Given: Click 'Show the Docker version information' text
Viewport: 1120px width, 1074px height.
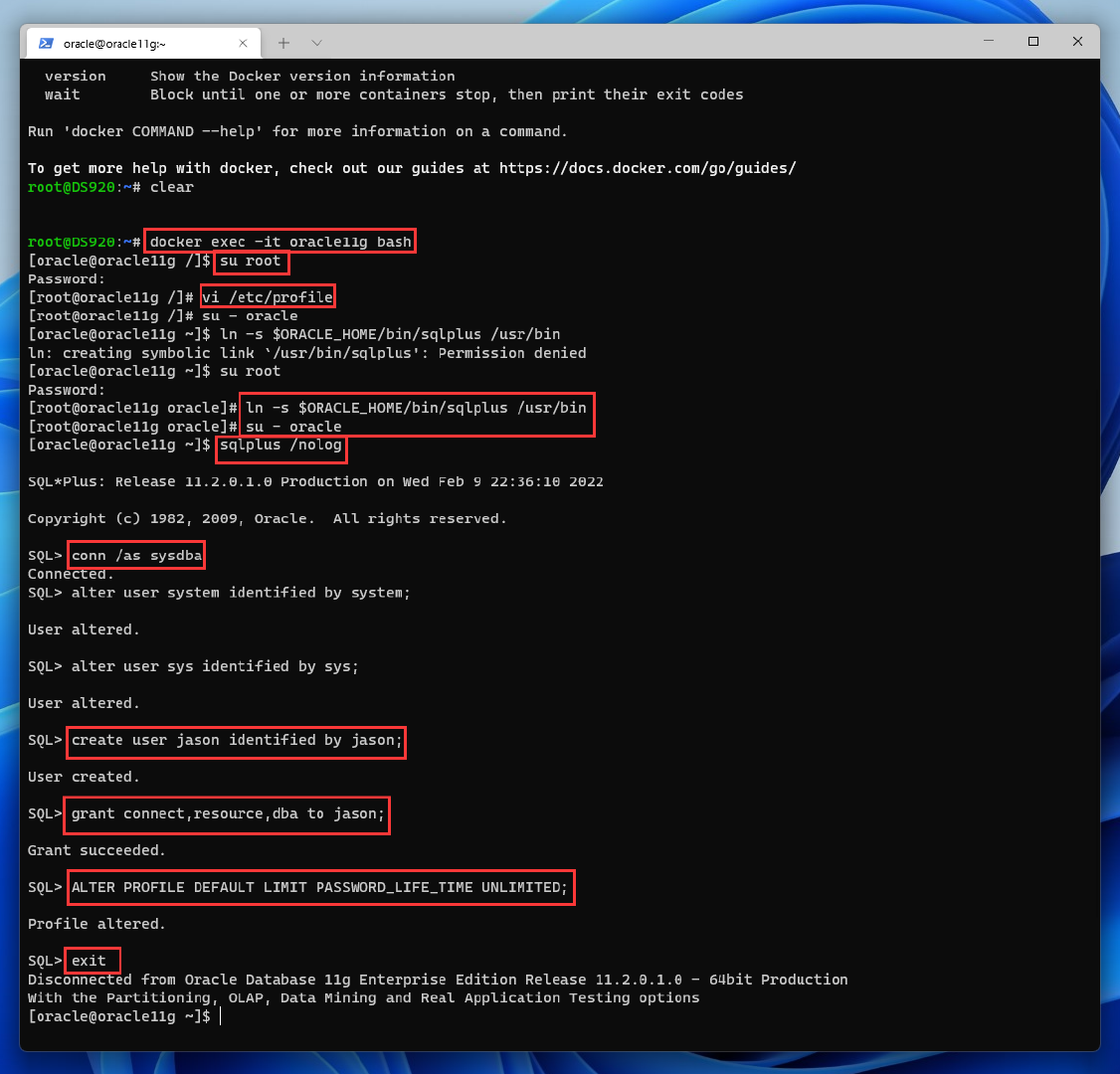Looking at the screenshot, I should click(302, 77).
